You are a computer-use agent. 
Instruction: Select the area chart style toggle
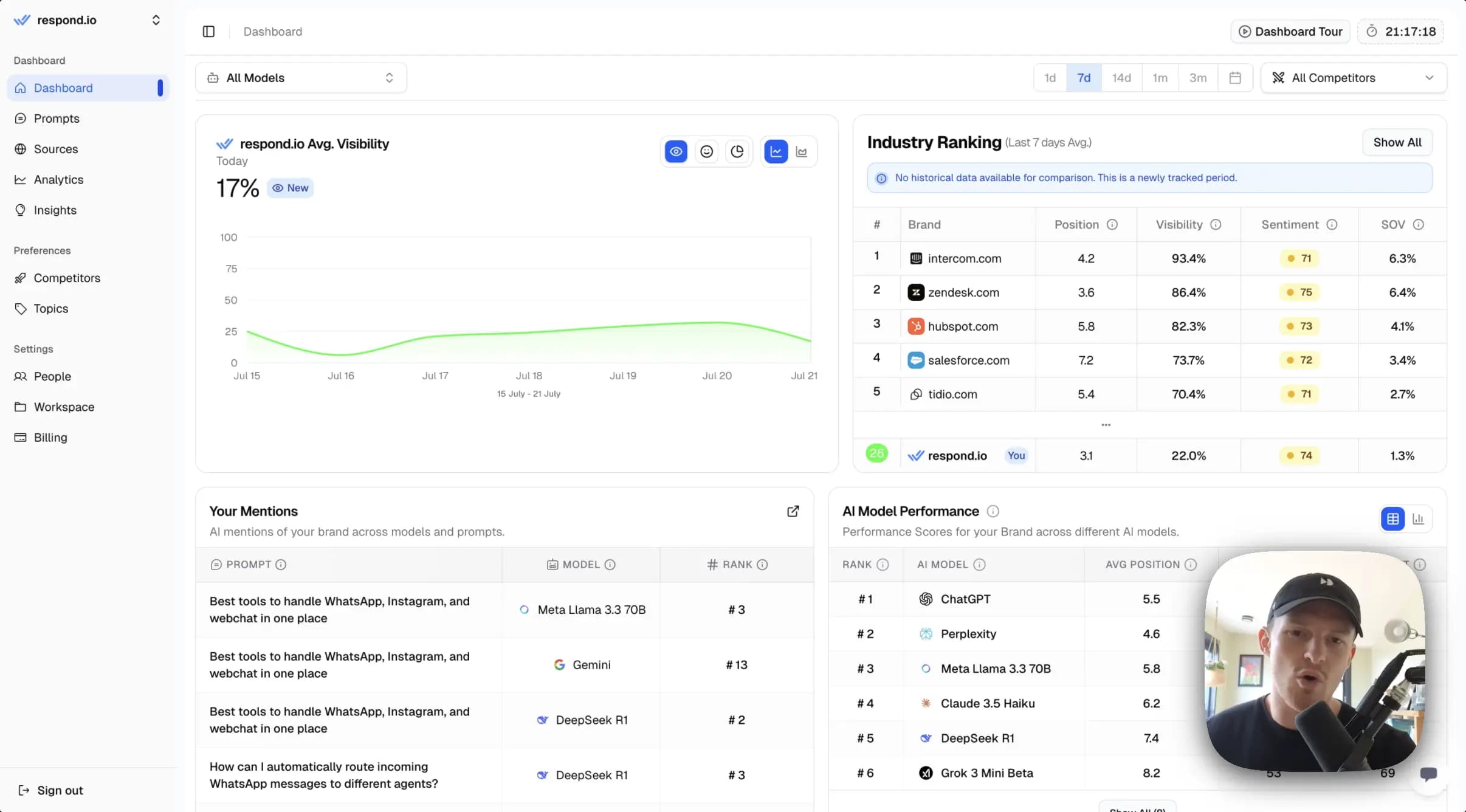pos(801,151)
